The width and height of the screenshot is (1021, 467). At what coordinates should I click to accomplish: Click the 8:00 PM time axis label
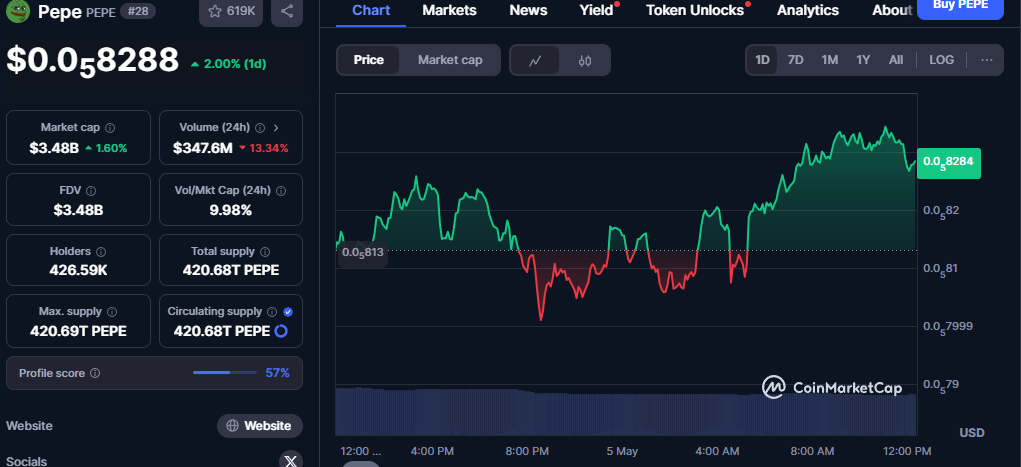pos(527,451)
